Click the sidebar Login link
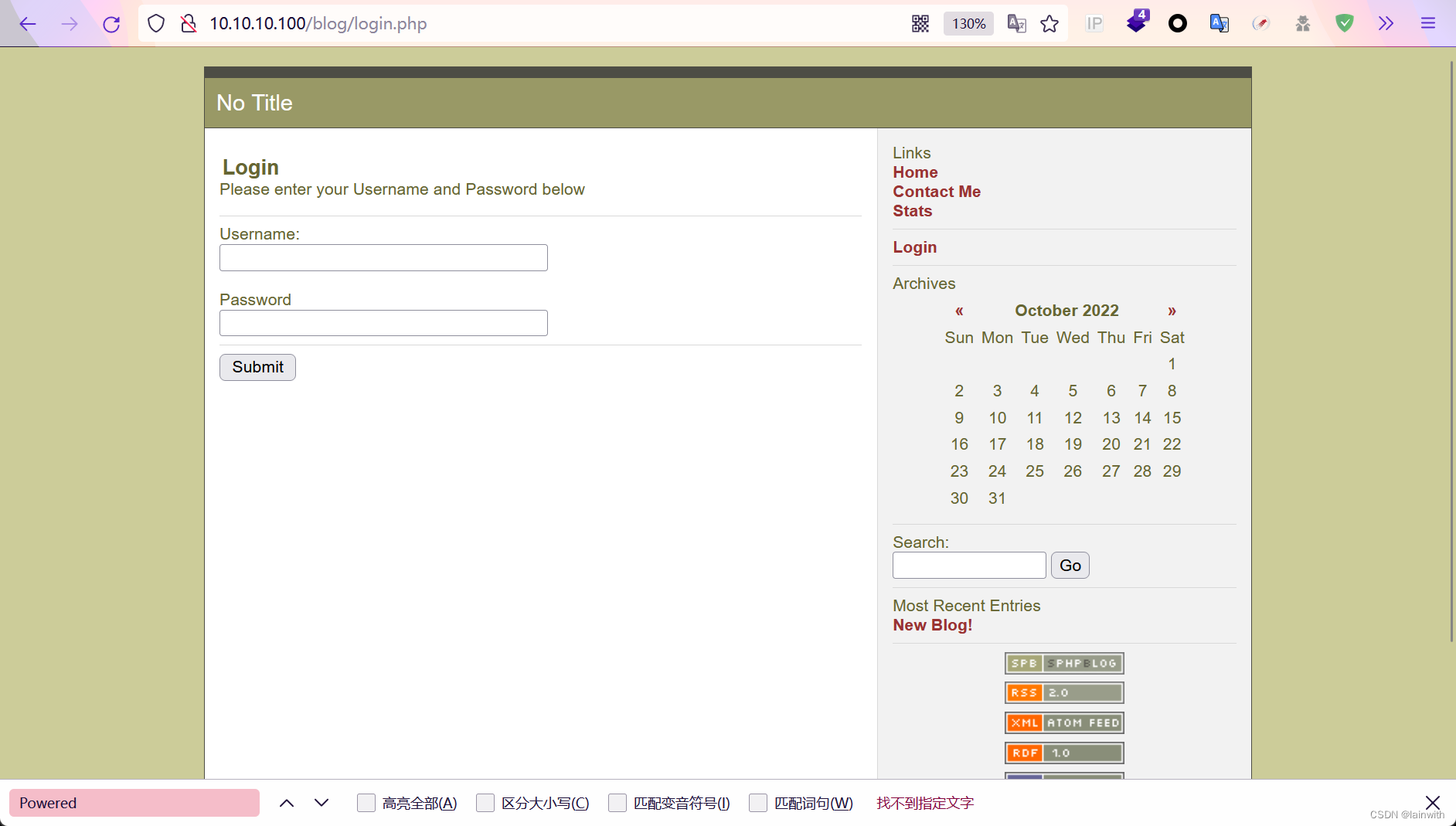Viewport: 1456px width, 826px height. (915, 247)
